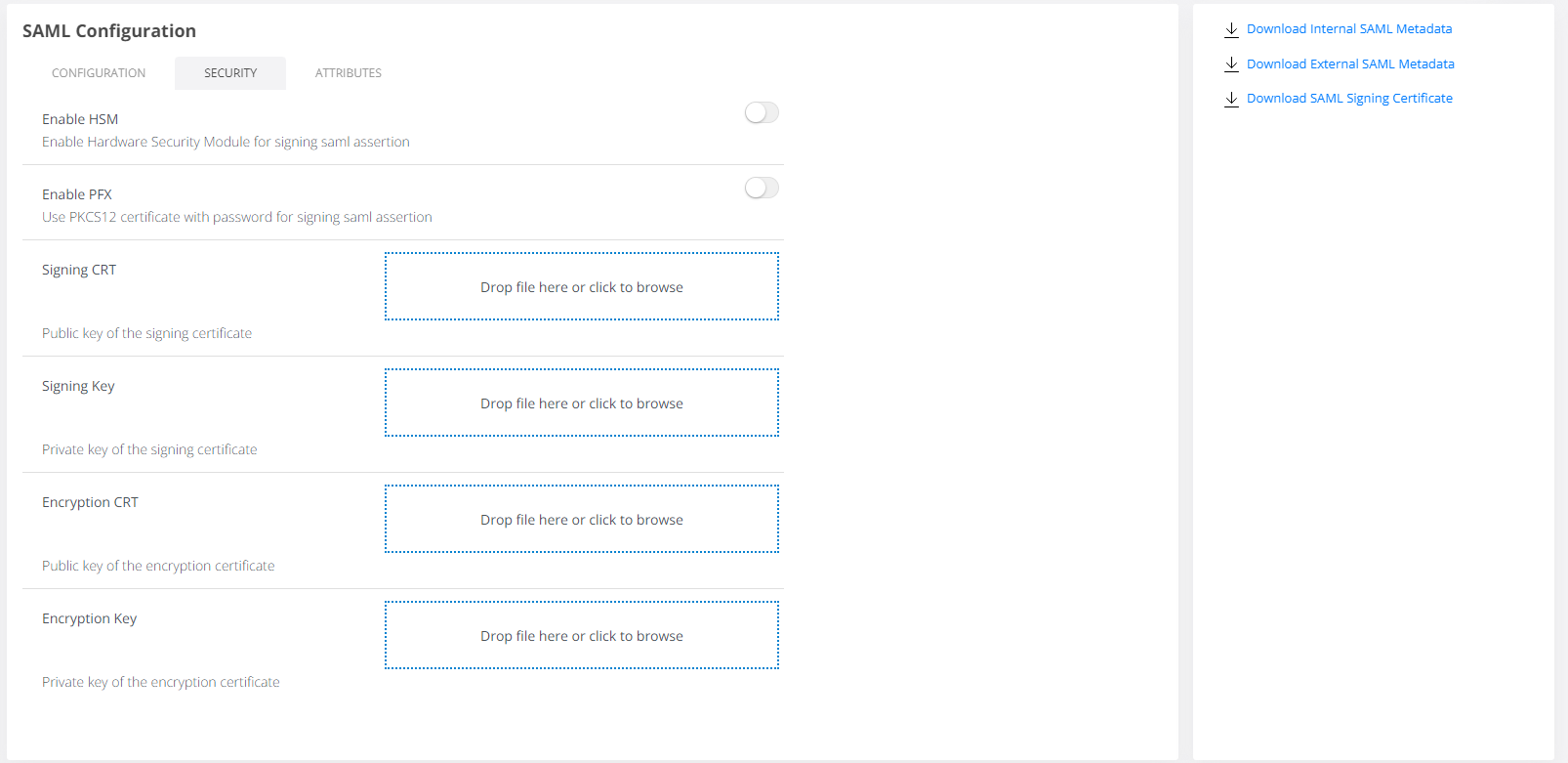1568x763 pixels.
Task: Browse for a Signing CRT file
Action: point(582,287)
